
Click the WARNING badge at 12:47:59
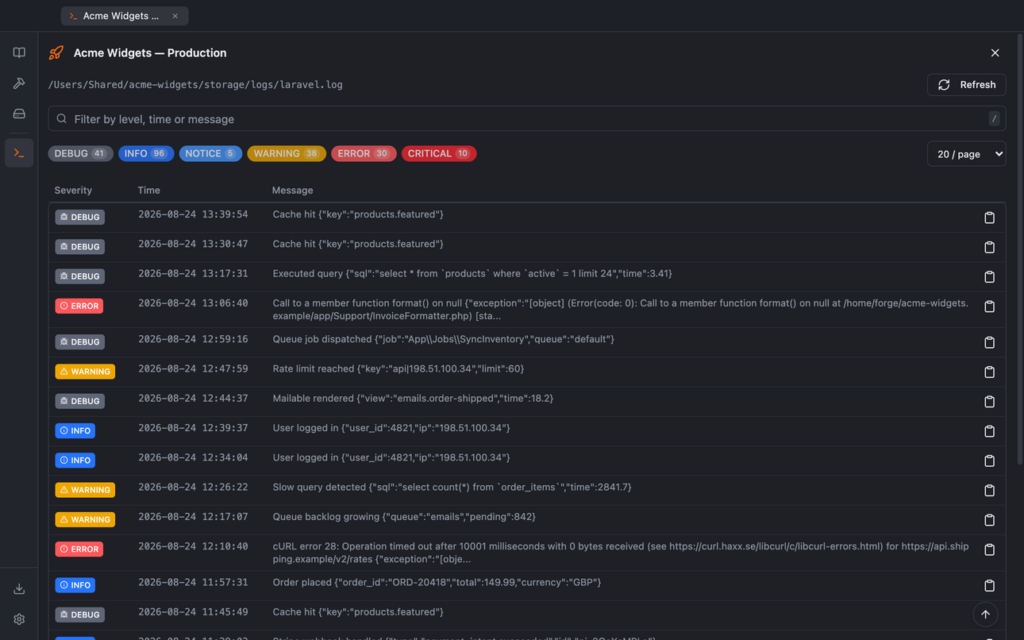(85, 372)
